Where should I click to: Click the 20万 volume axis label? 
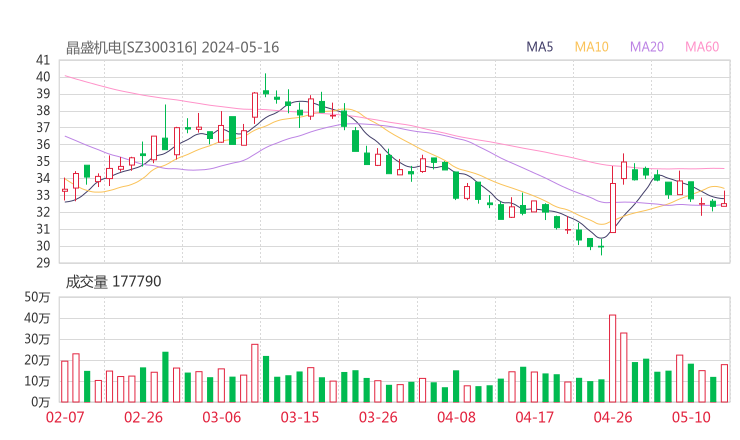click(x=37, y=360)
